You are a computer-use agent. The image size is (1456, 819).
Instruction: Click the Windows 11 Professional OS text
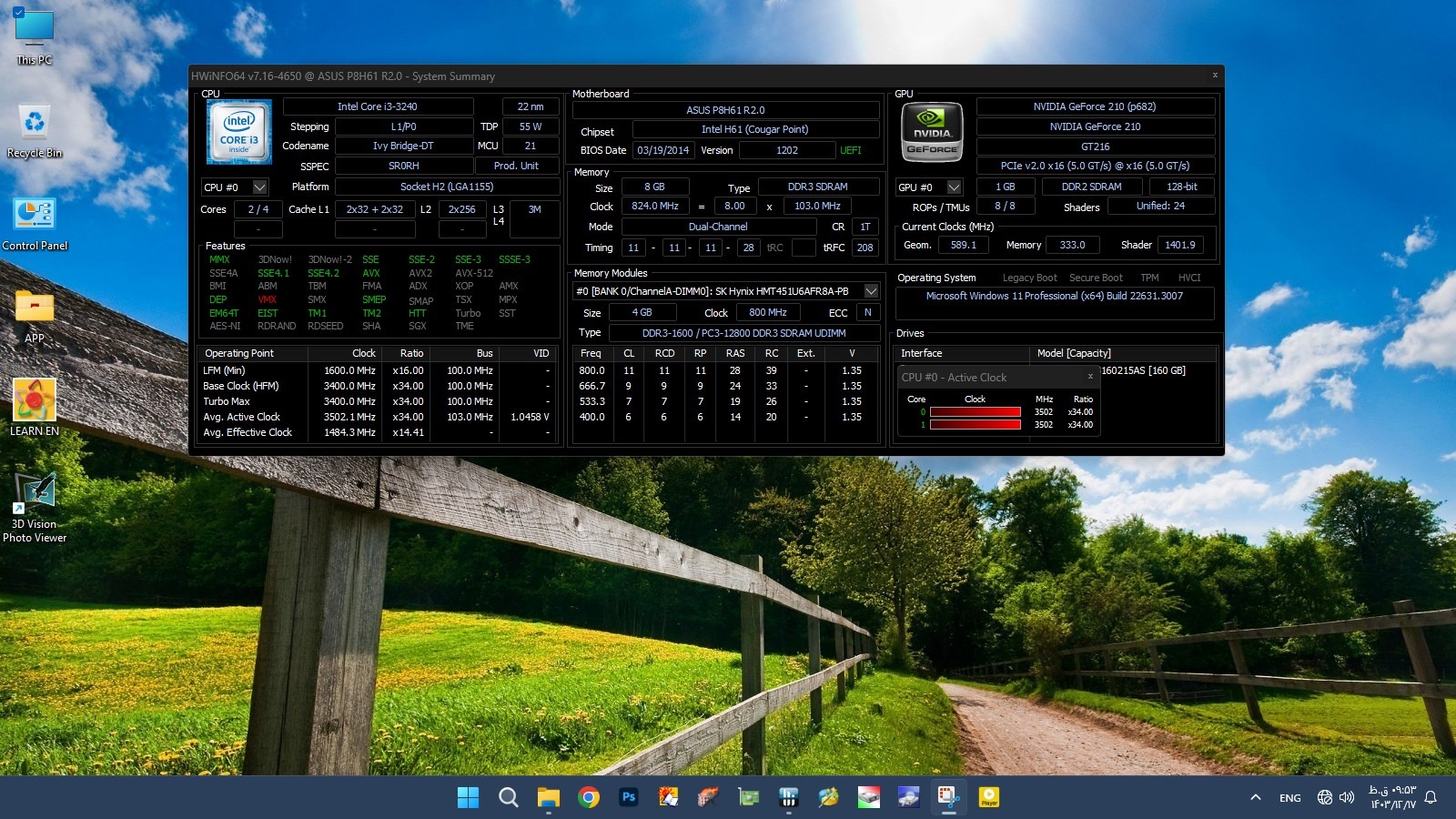(1054, 297)
